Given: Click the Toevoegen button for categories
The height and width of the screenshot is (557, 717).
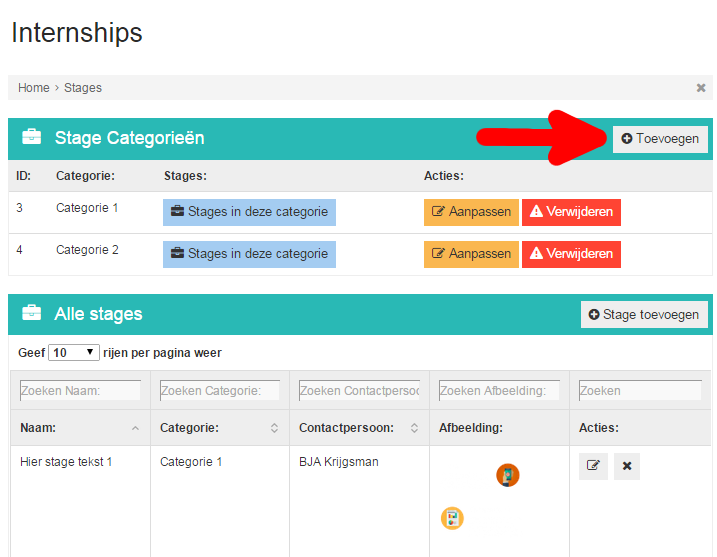Looking at the screenshot, I should pos(660,139).
